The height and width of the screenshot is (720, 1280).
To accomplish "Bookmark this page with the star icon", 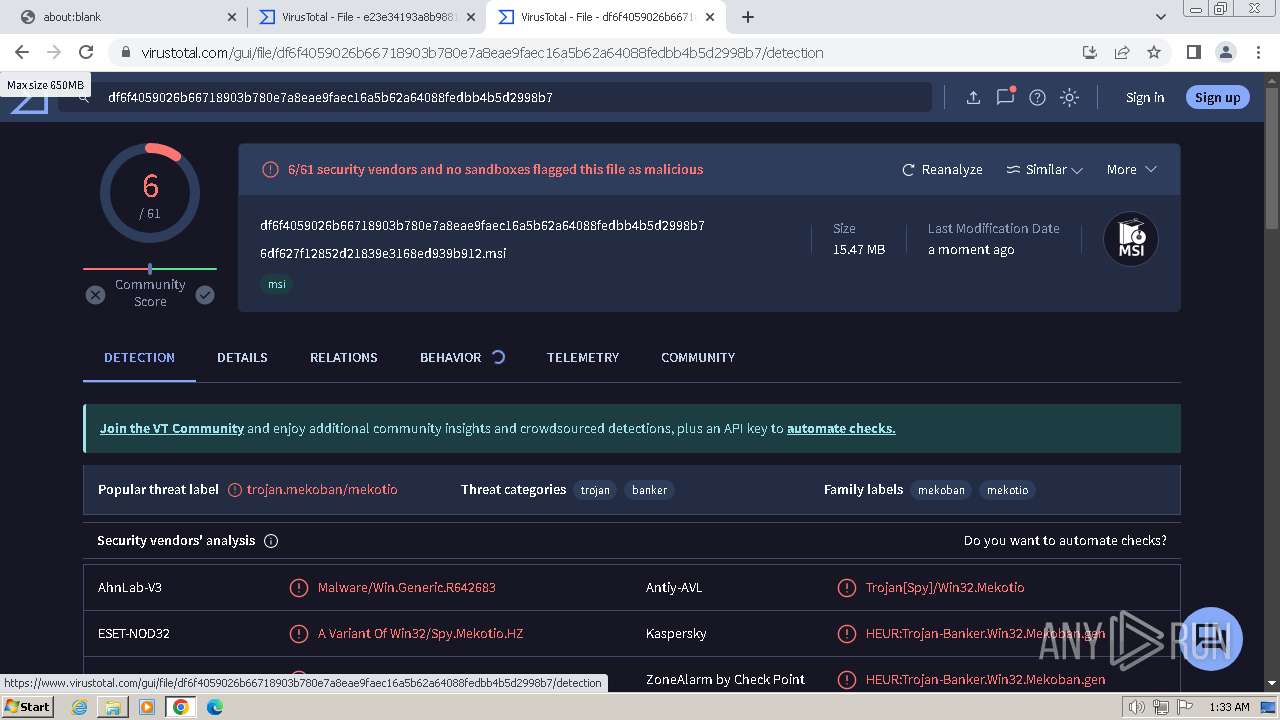I will 1154,52.
